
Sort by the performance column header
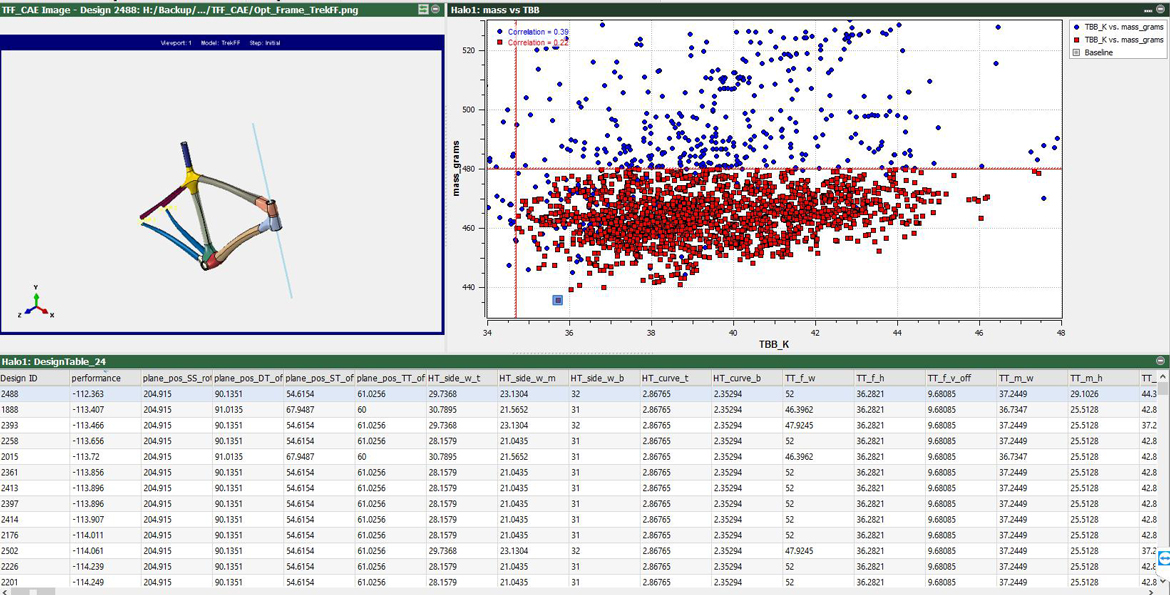coord(96,378)
